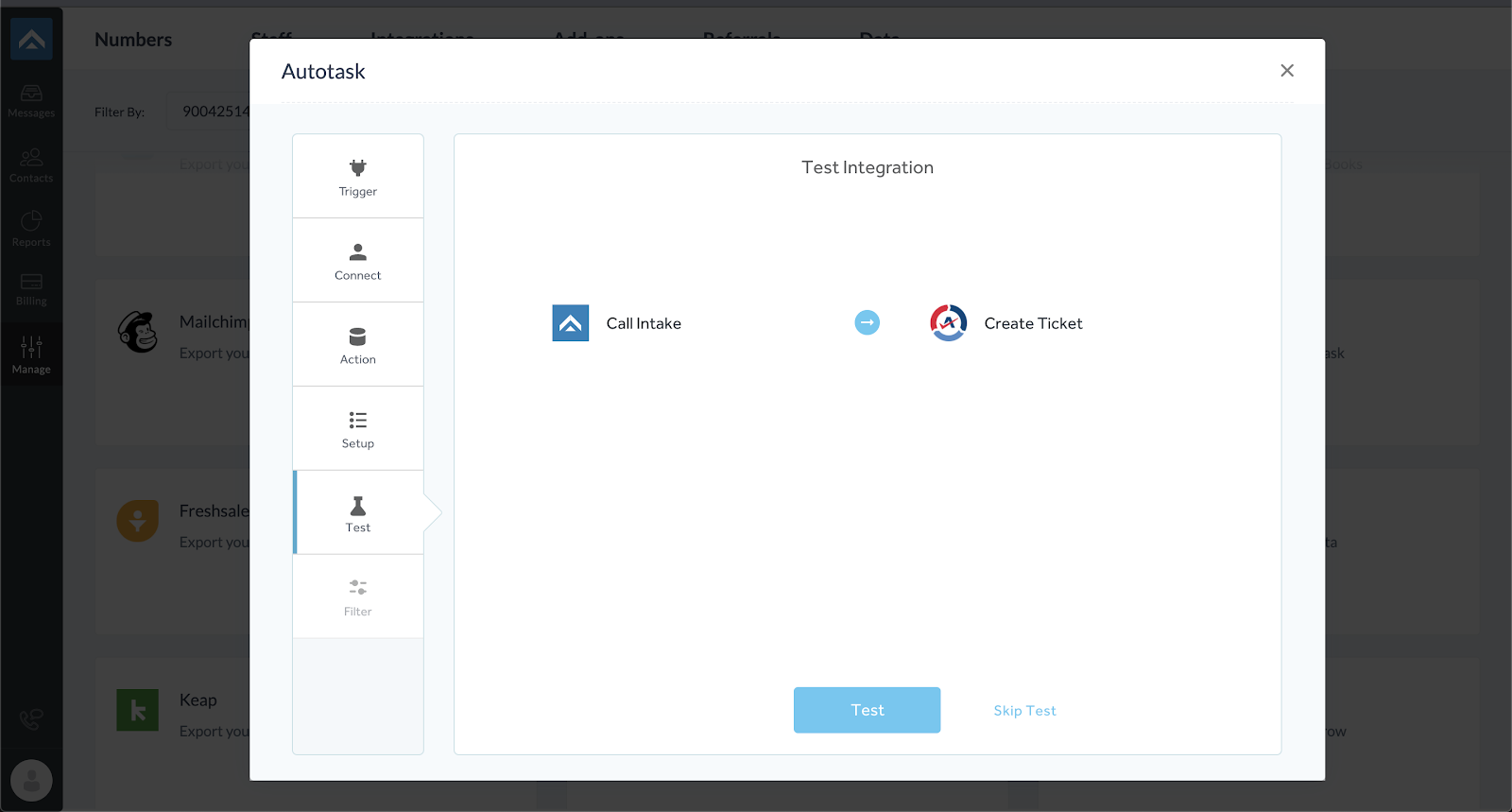Click the Call Intake logo icon
The image size is (1512, 812).
571,323
